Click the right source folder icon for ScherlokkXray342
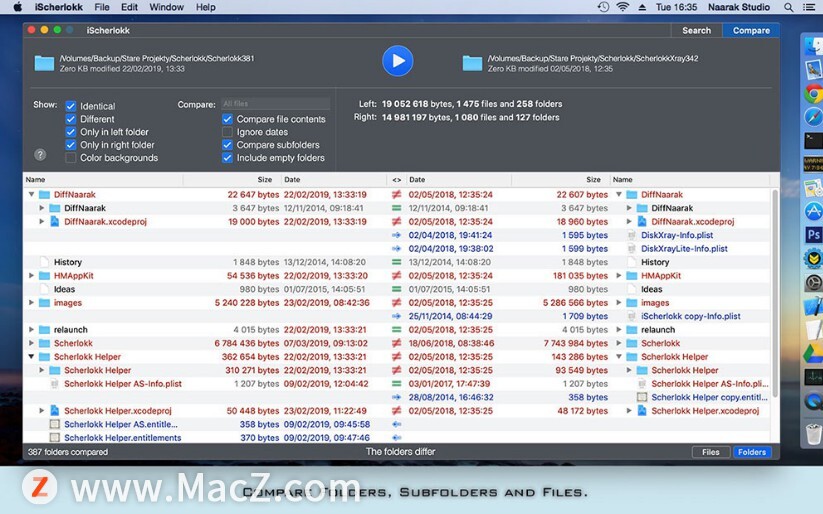 pos(472,63)
